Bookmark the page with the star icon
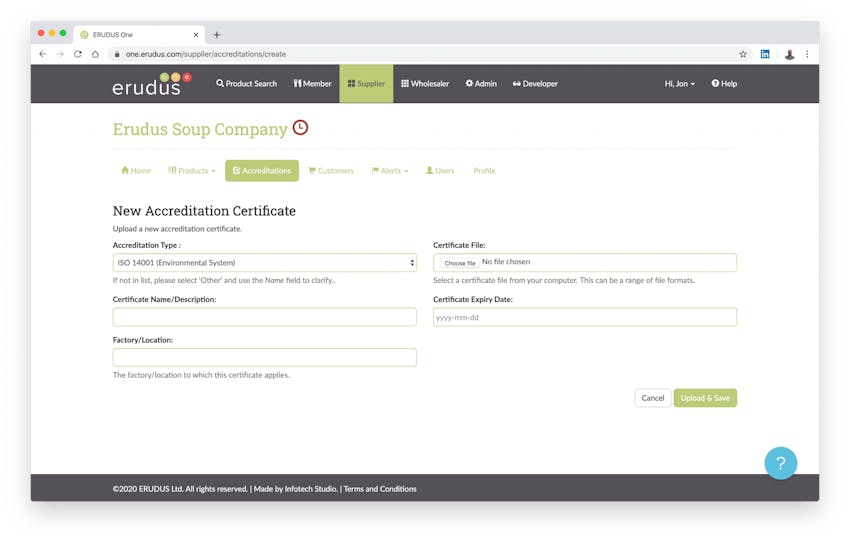Image resolution: width=850 pixels, height=542 pixels. pyautogui.click(x=743, y=54)
